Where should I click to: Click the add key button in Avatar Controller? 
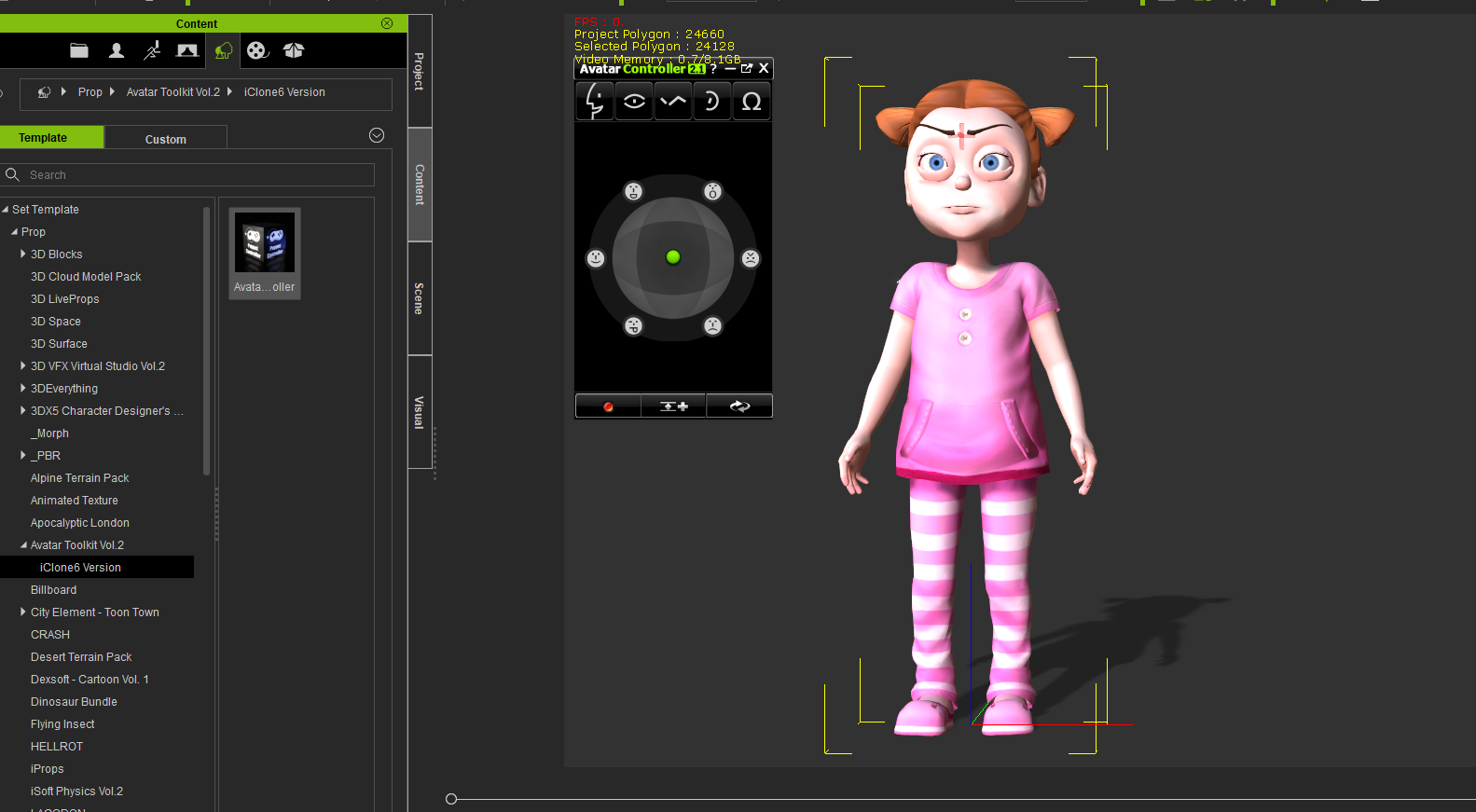[x=673, y=406]
